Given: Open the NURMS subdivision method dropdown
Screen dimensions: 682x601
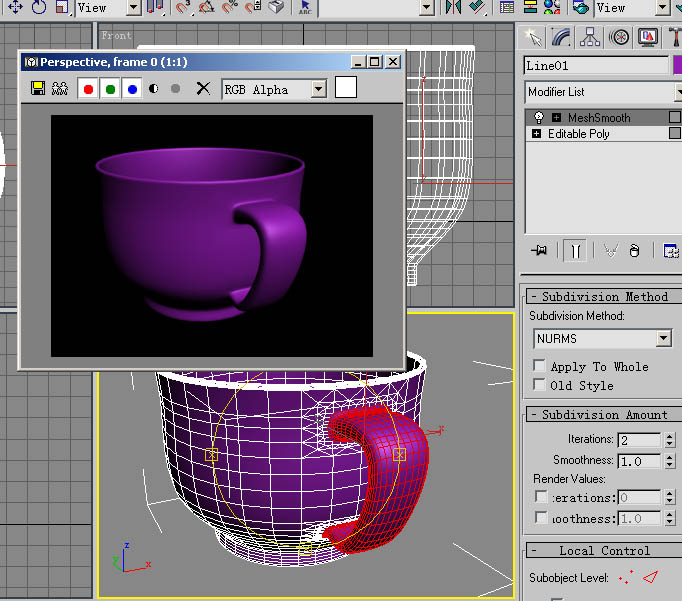Looking at the screenshot, I should pos(663,338).
